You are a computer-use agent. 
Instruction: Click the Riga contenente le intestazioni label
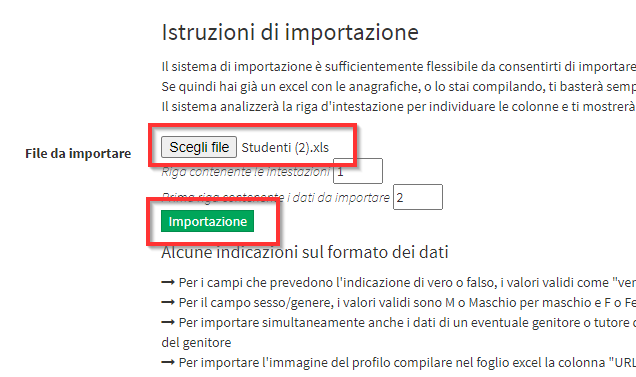tap(246, 172)
